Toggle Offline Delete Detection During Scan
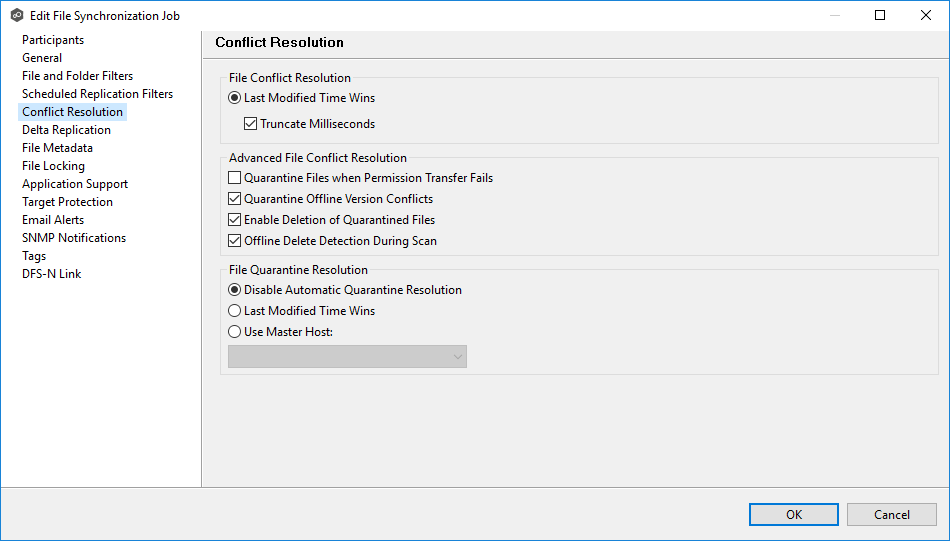 [x=235, y=241]
